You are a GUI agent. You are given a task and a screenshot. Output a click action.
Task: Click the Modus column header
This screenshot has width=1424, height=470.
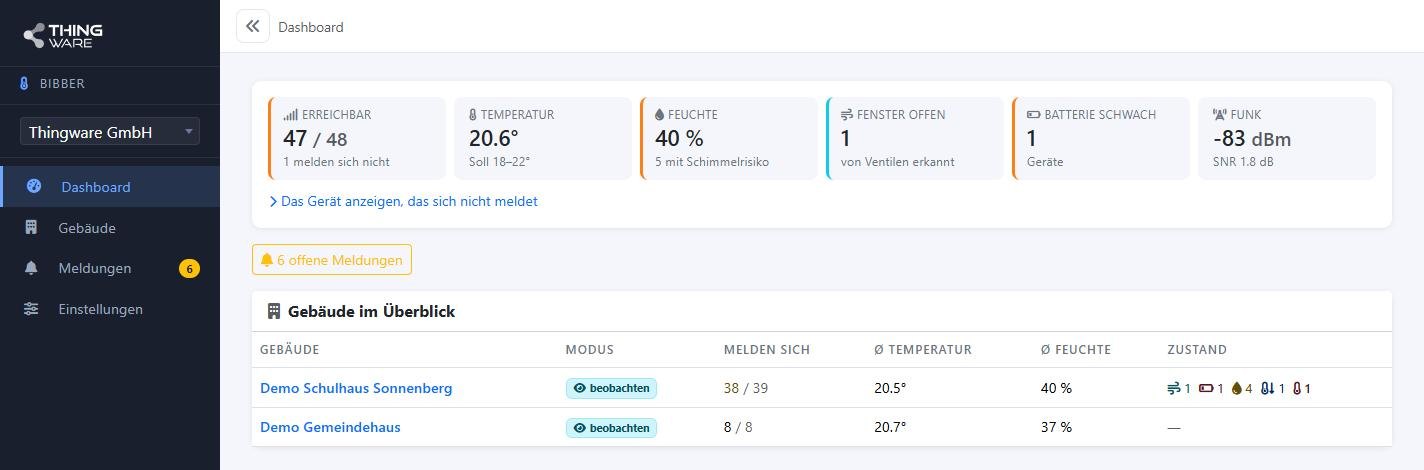(590, 350)
